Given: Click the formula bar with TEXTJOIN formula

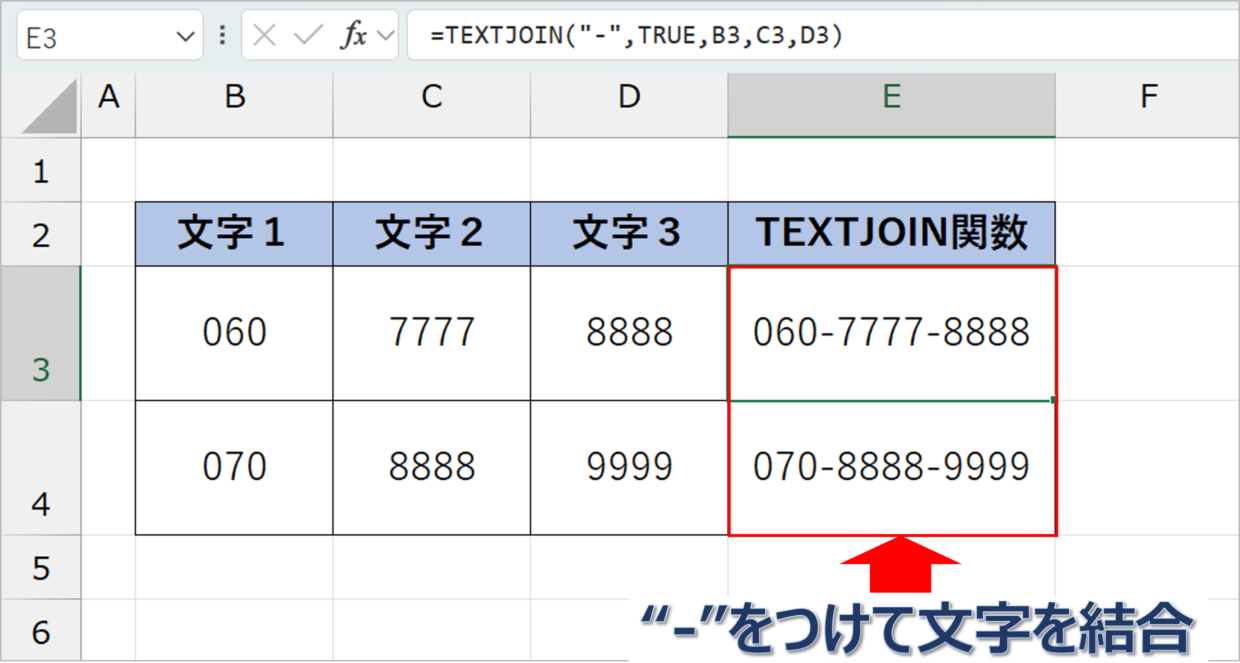Looking at the screenshot, I should click(822, 37).
